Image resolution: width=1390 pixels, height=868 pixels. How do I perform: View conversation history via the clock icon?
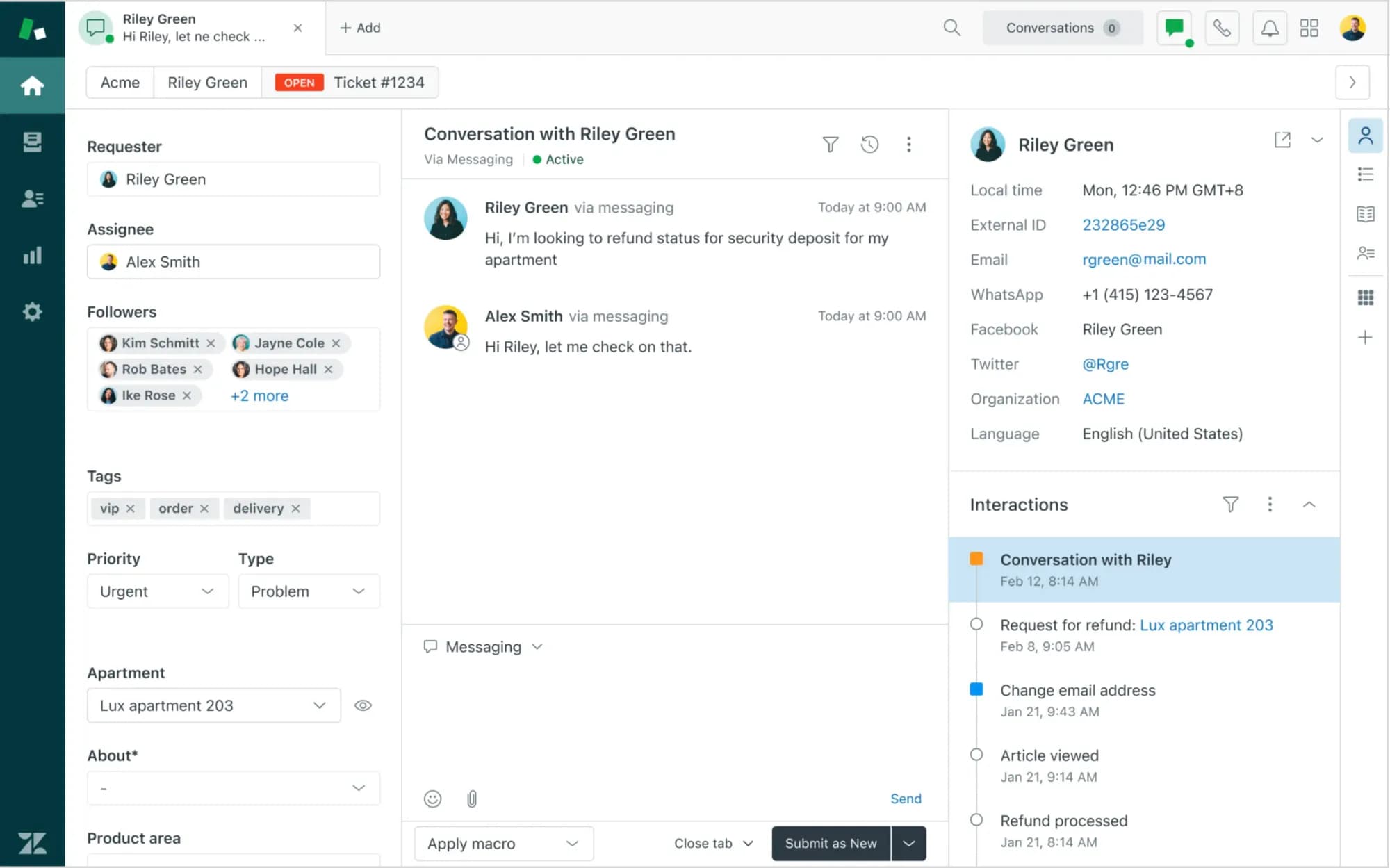click(869, 144)
